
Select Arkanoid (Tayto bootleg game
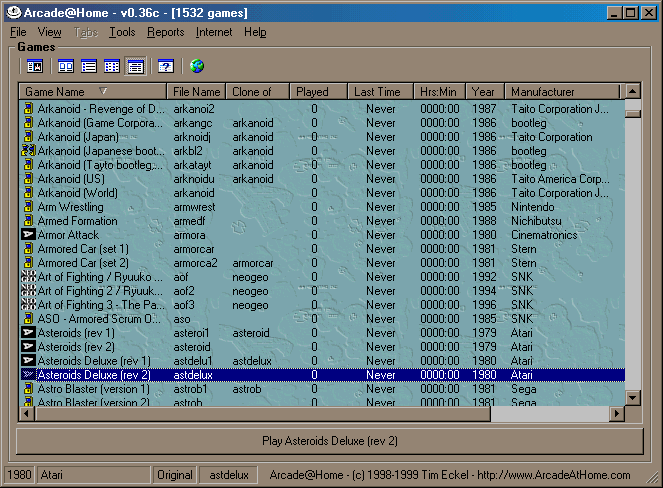[x=322, y=164]
